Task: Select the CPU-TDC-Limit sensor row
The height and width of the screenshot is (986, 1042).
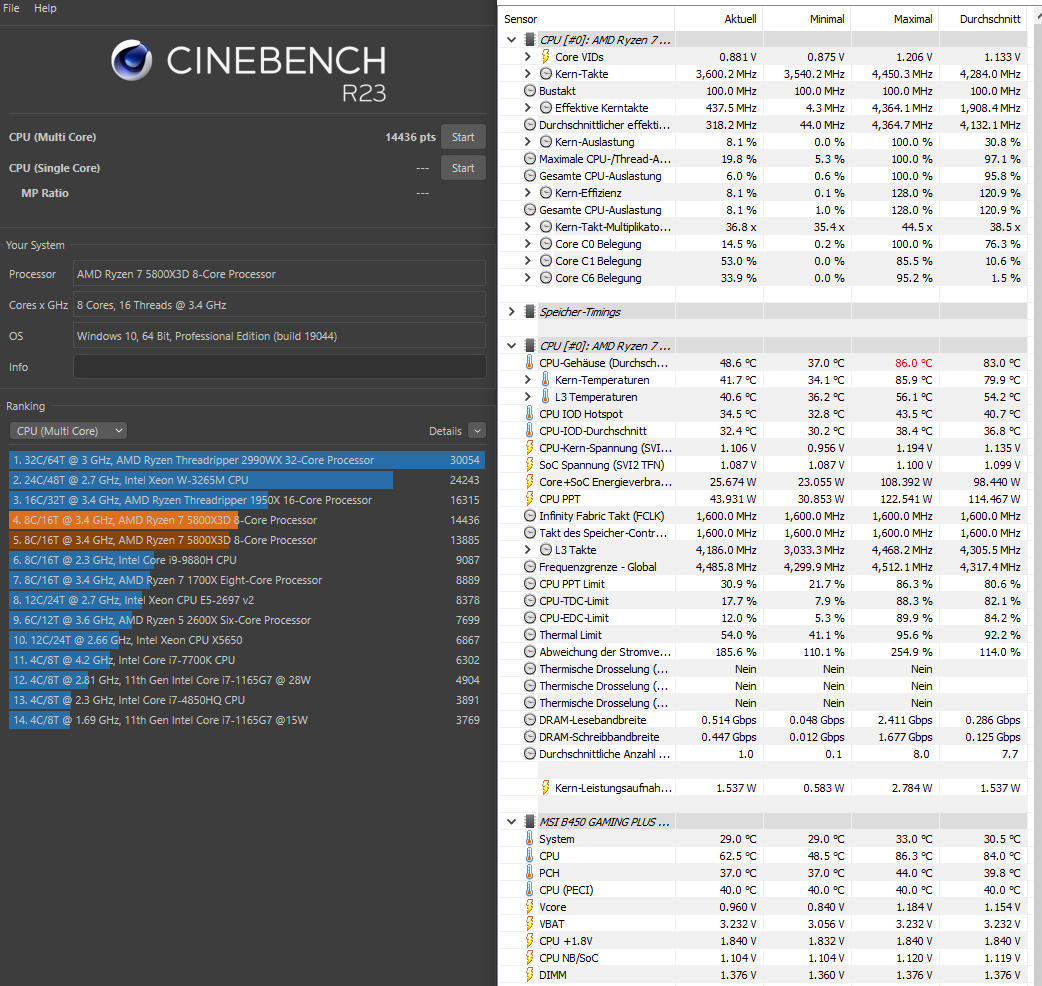Action: point(763,601)
